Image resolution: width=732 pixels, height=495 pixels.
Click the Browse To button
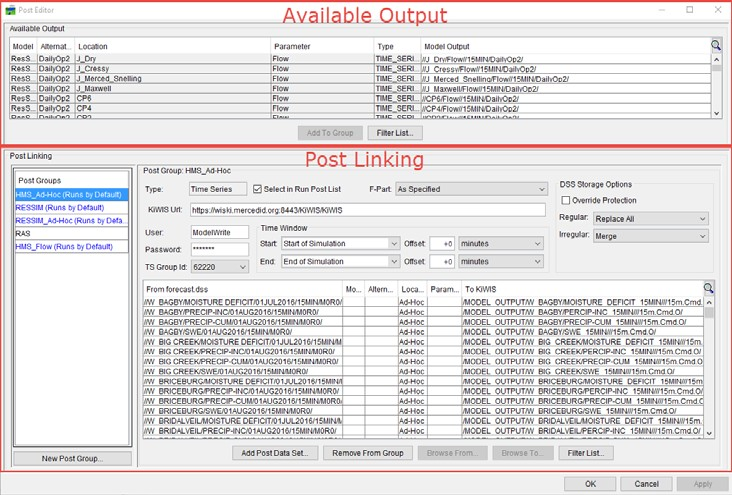[523, 453]
